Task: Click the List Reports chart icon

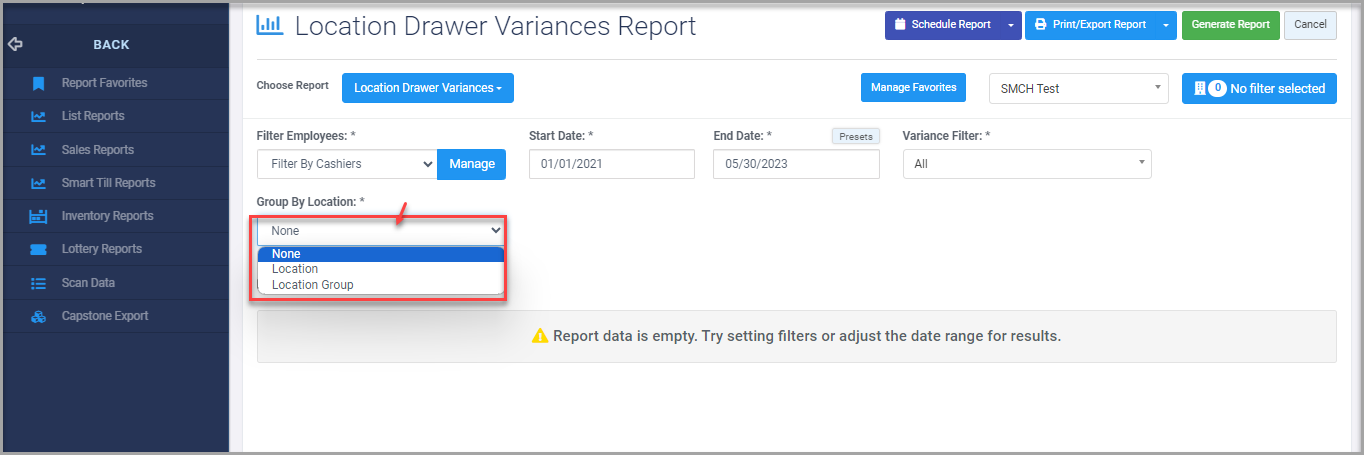Action: tap(38, 116)
